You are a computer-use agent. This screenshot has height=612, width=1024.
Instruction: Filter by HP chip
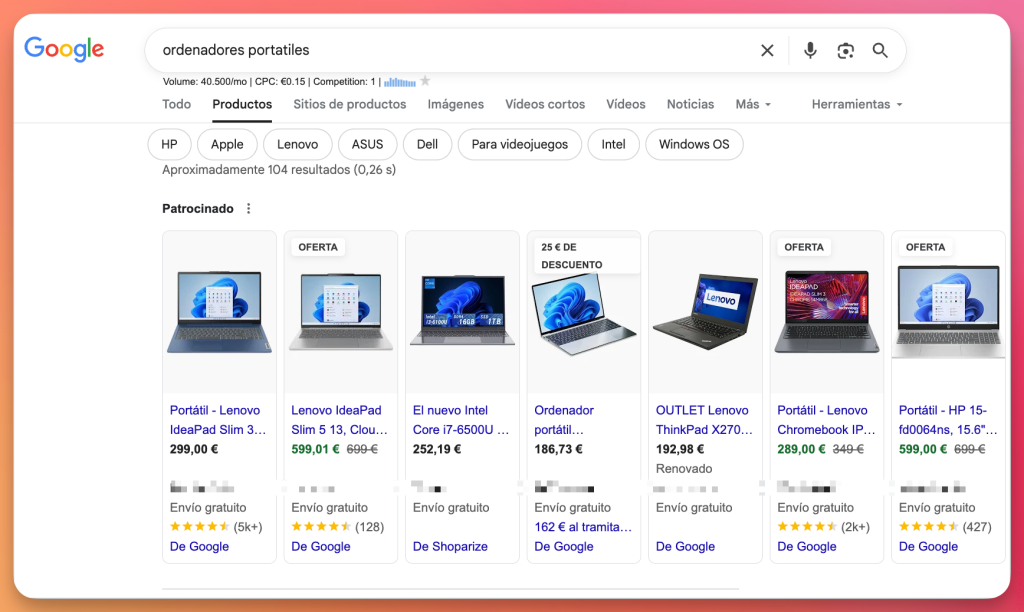pyautogui.click(x=169, y=144)
